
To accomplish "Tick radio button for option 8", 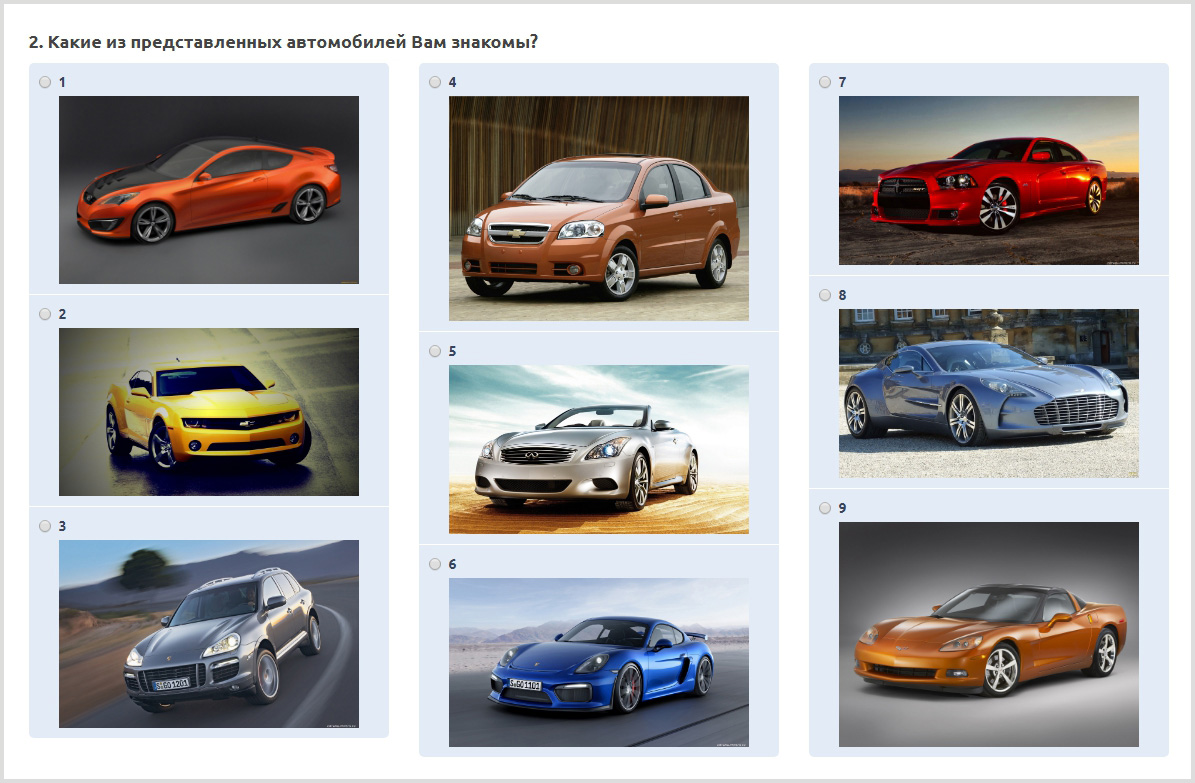I will pyautogui.click(x=825, y=295).
